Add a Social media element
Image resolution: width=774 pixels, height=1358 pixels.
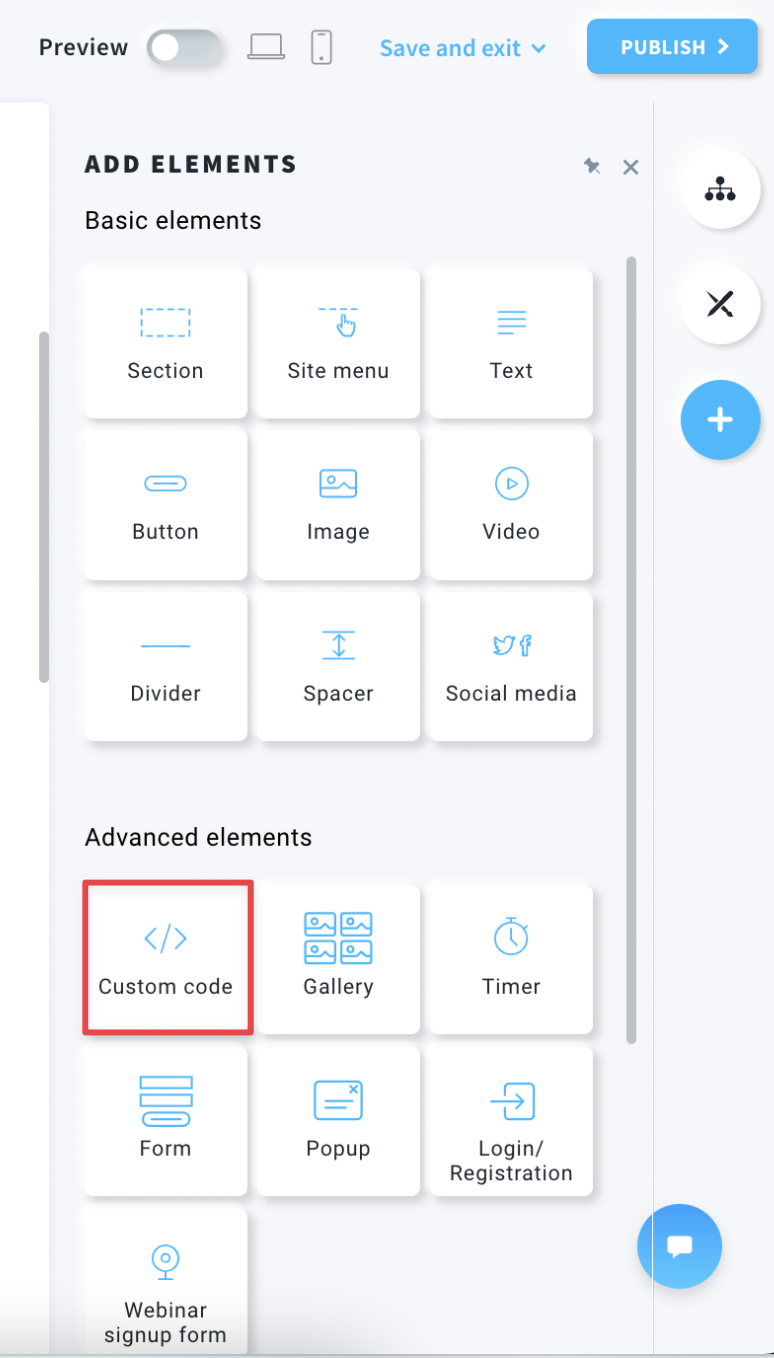[x=511, y=666]
